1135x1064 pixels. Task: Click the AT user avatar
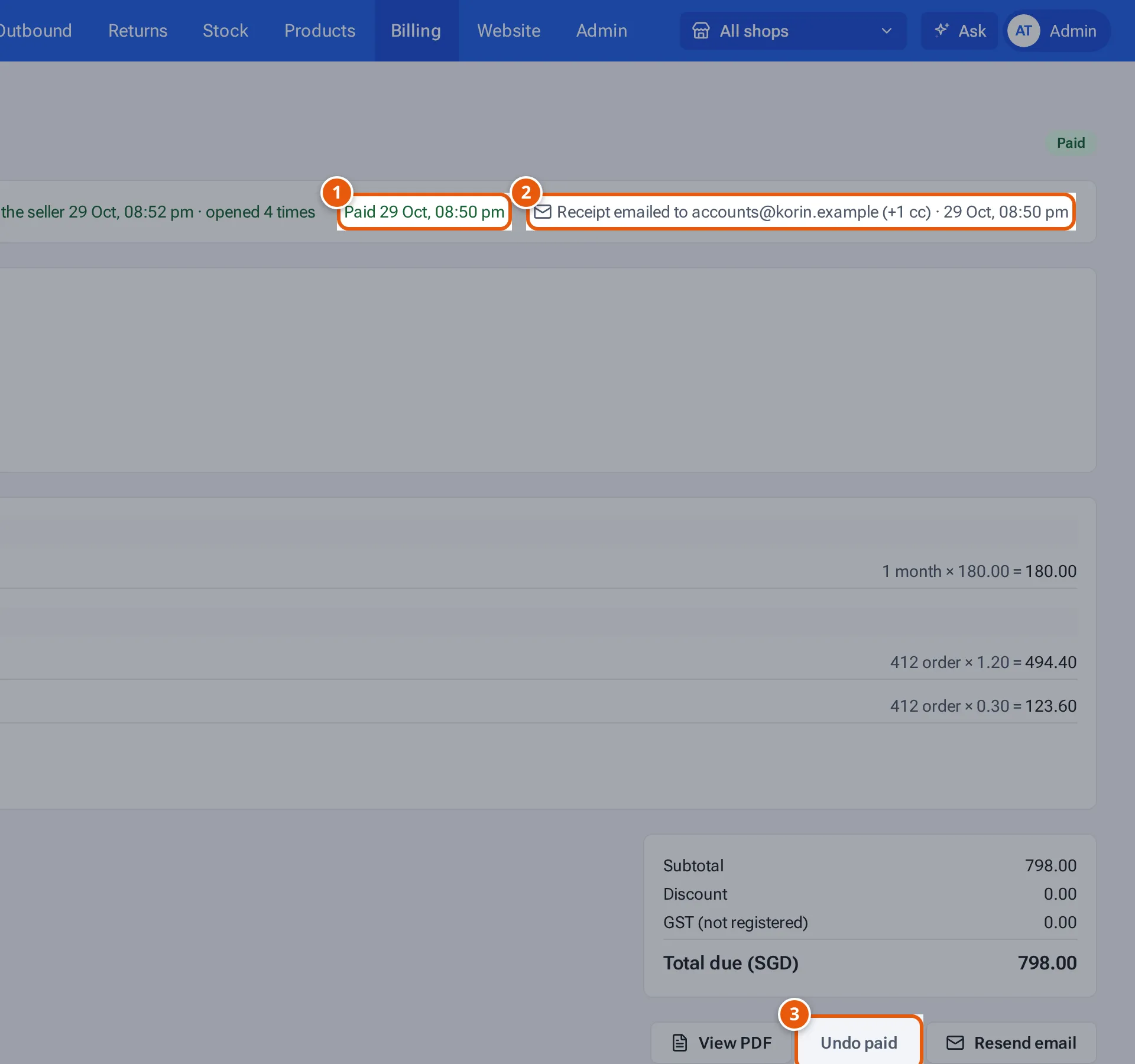pyautogui.click(x=1024, y=31)
